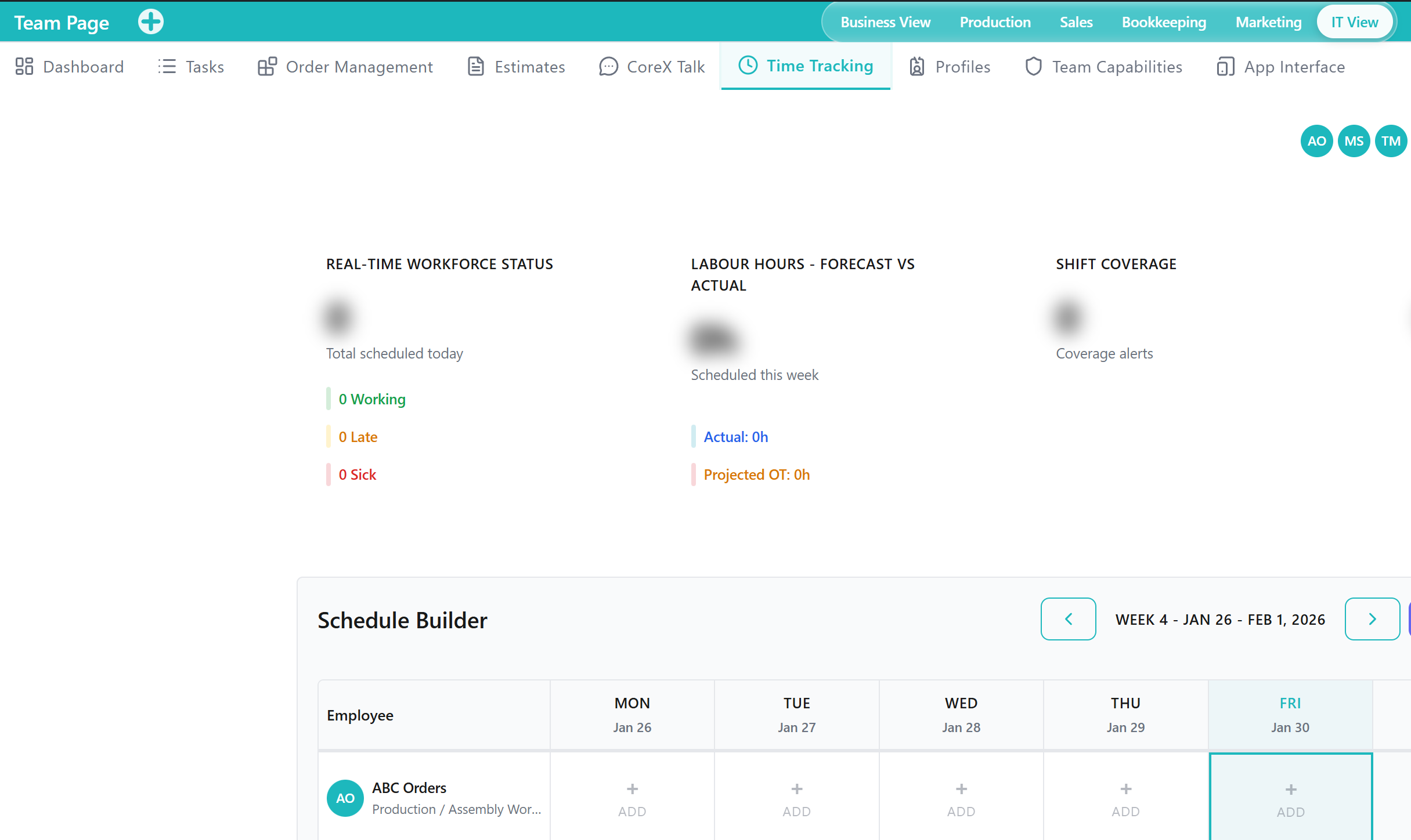The height and width of the screenshot is (840, 1411).
Task: Click the plus icon beside Team Page
Action: pyautogui.click(x=151, y=22)
